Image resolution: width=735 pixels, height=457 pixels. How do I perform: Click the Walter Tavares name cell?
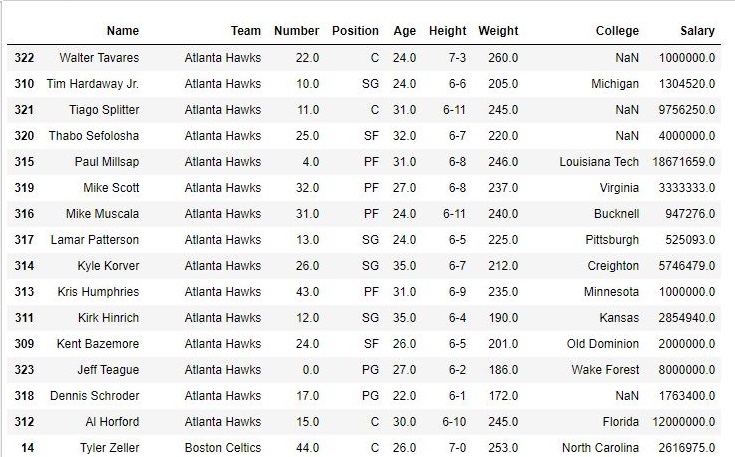99,58
